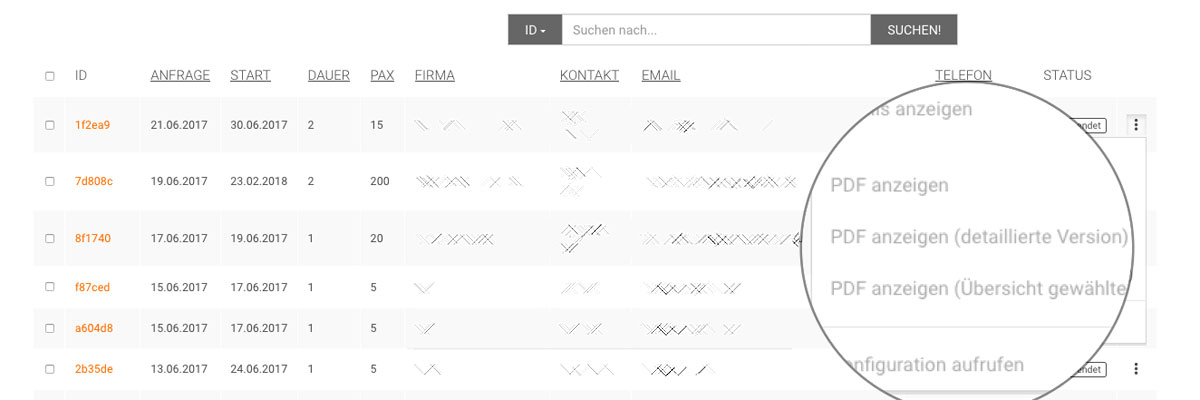Viewport: 1200px width, 400px height.
Task: Open the three-dot menu for row 1f2ea9
Action: tap(1136, 125)
